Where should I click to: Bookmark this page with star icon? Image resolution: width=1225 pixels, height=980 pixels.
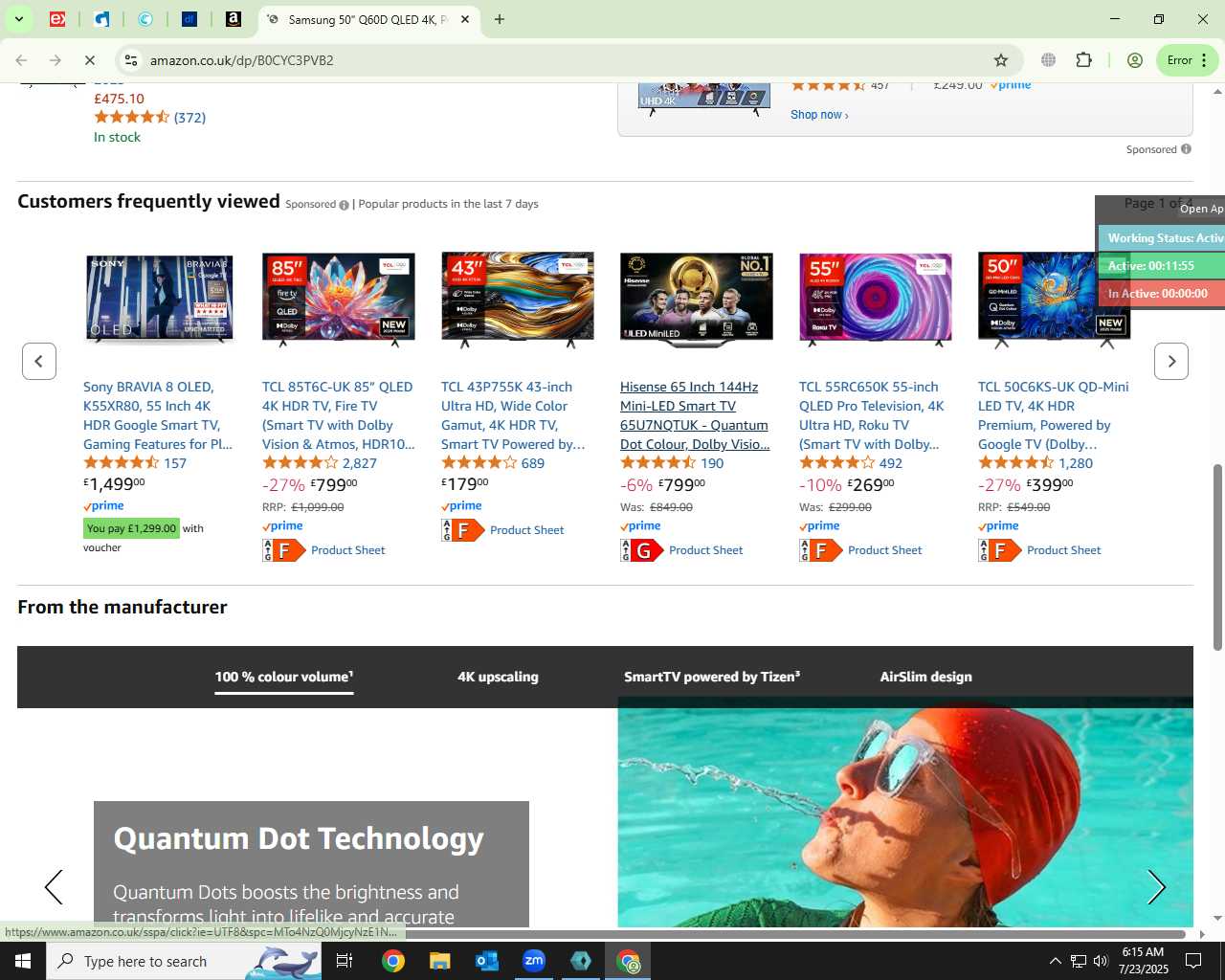(1001, 60)
